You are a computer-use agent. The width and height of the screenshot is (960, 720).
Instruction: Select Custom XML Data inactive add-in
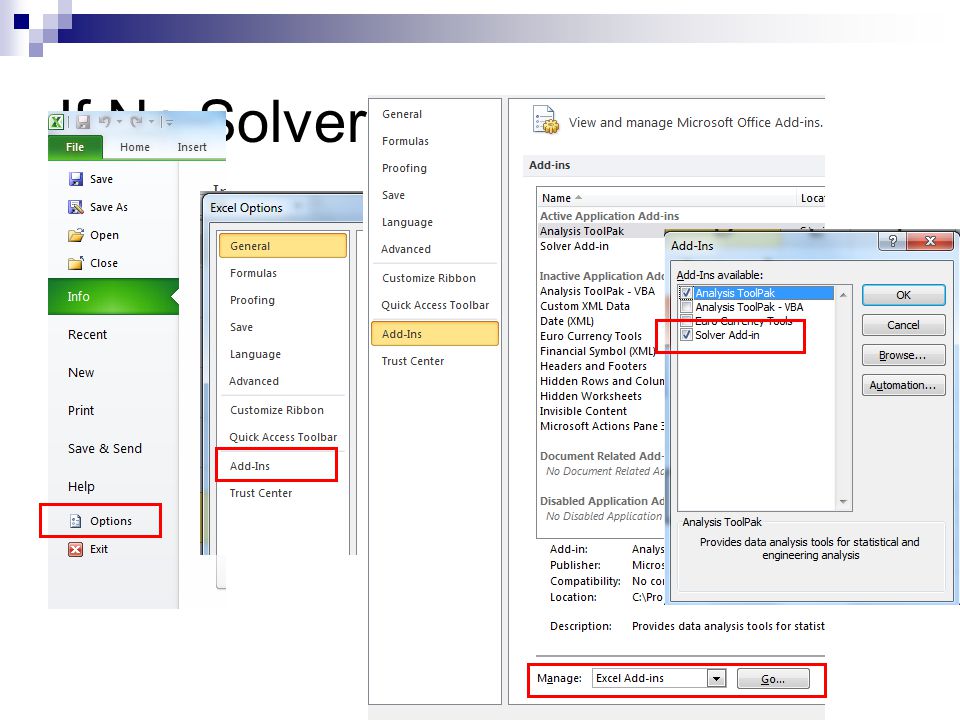pyautogui.click(x=585, y=306)
